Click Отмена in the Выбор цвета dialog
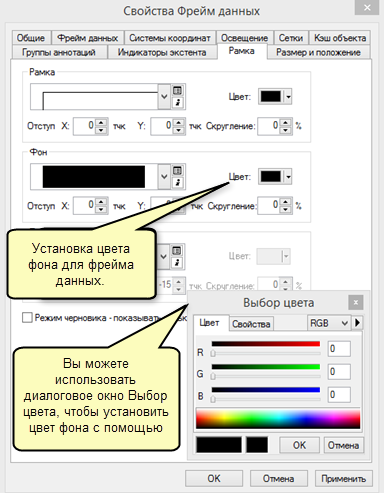Image resolution: width=384 pixels, height=493 pixels. (x=343, y=445)
